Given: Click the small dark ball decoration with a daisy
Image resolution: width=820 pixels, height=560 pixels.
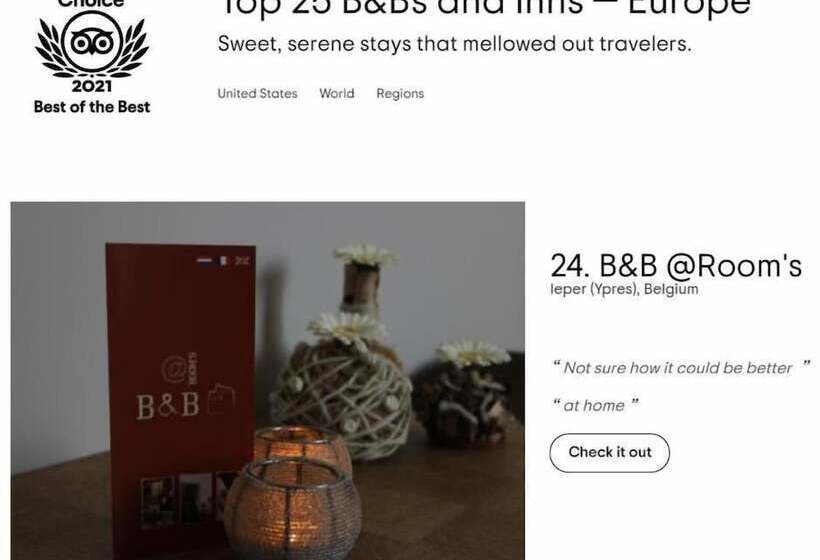Looking at the screenshot, I should [x=468, y=395].
